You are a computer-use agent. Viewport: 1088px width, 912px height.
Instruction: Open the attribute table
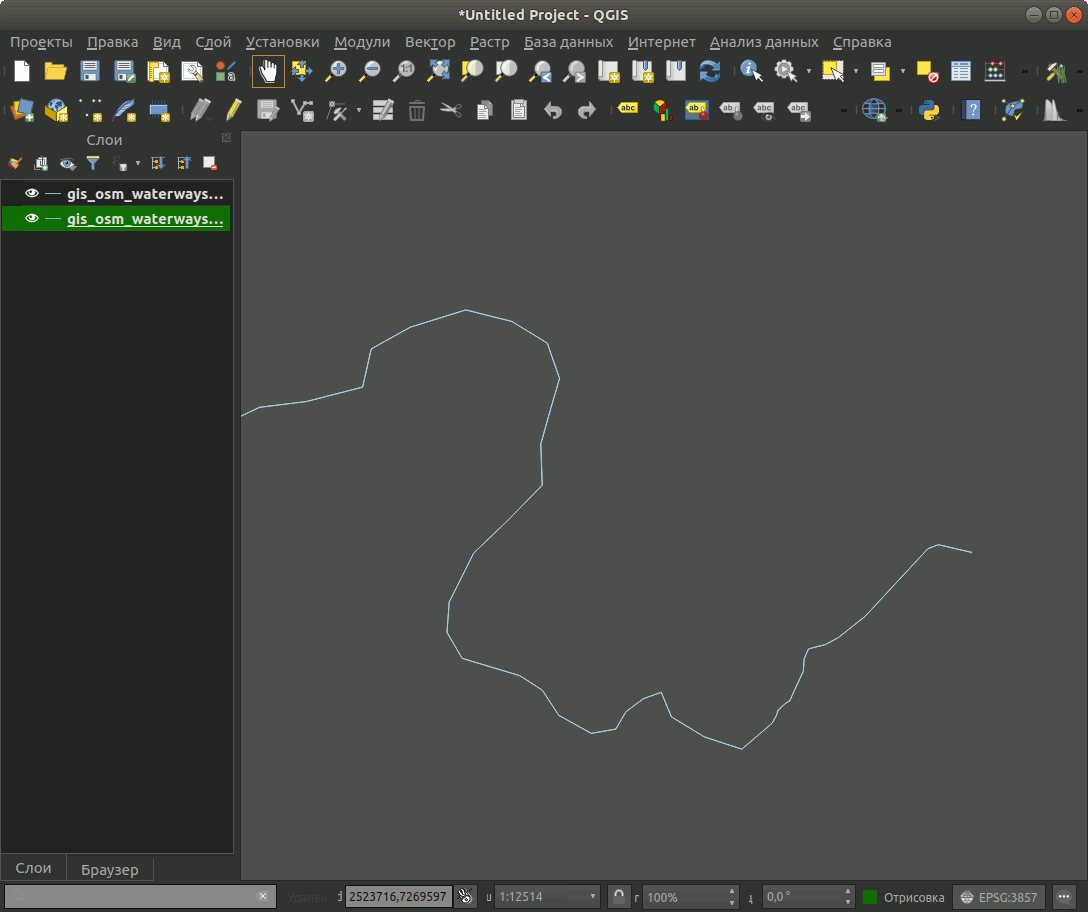(961, 71)
